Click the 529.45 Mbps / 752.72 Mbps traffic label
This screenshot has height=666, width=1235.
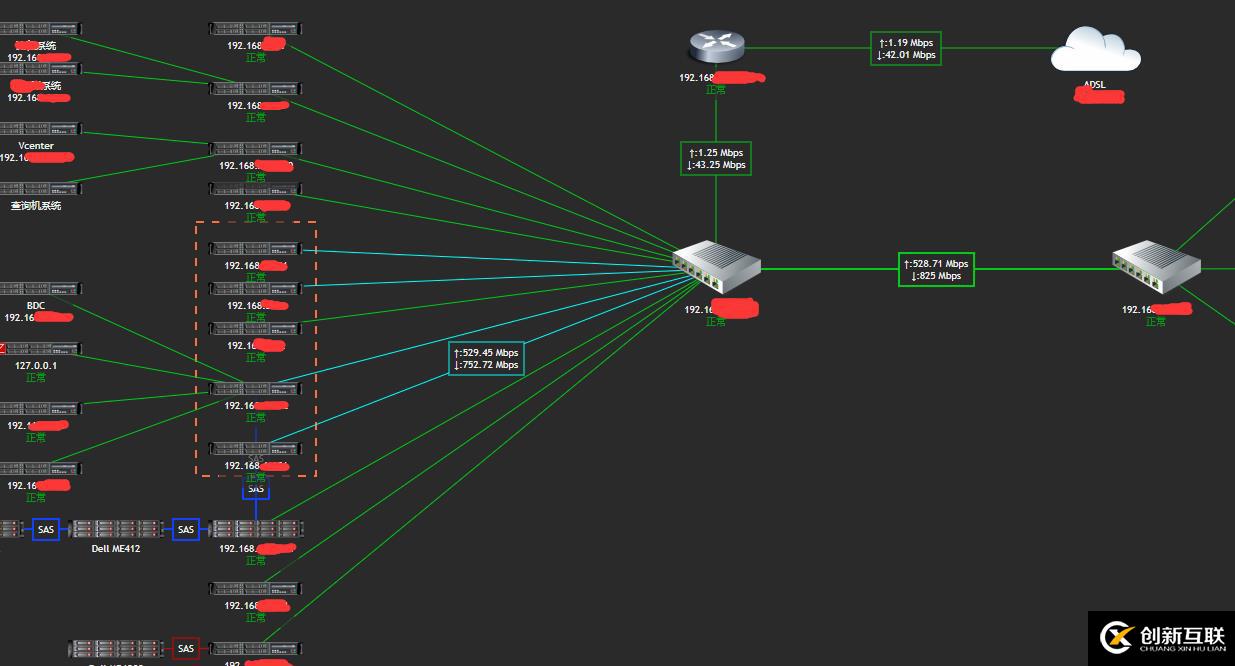coord(487,359)
